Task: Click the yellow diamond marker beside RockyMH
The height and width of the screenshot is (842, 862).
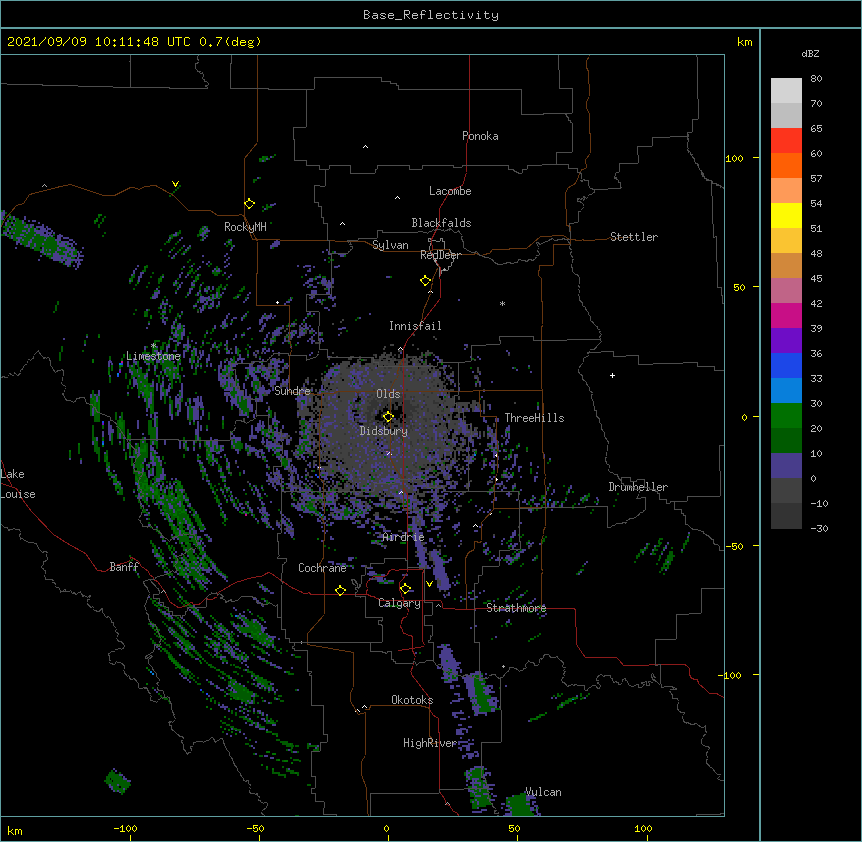Action: tap(250, 204)
